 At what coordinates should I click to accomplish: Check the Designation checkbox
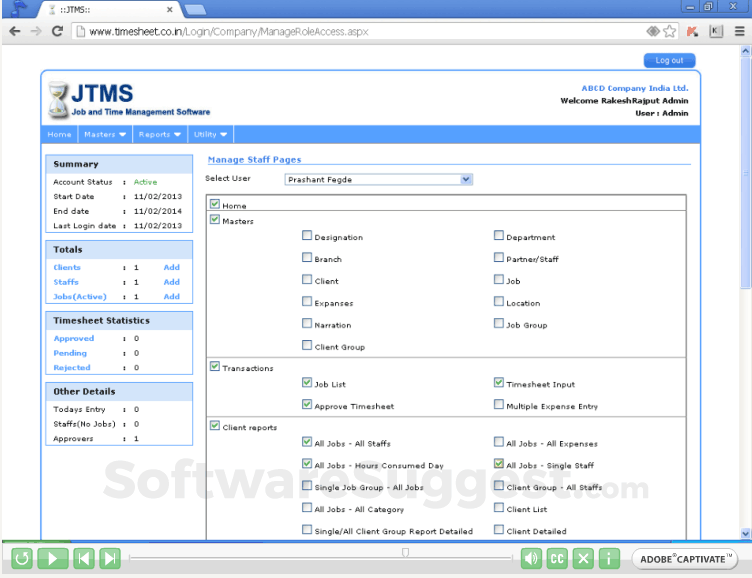pos(307,236)
